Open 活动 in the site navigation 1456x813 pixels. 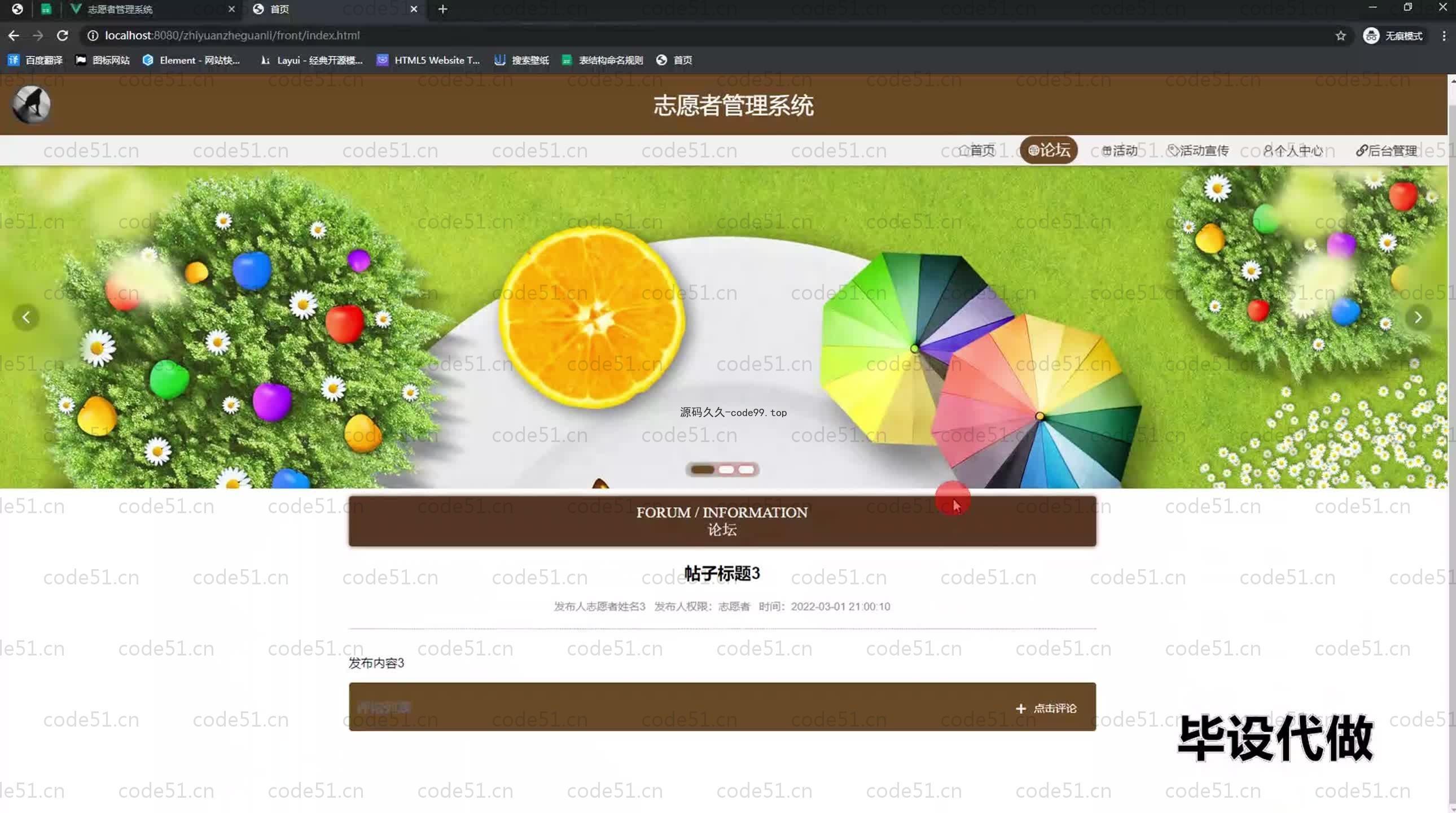[x=1120, y=150]
